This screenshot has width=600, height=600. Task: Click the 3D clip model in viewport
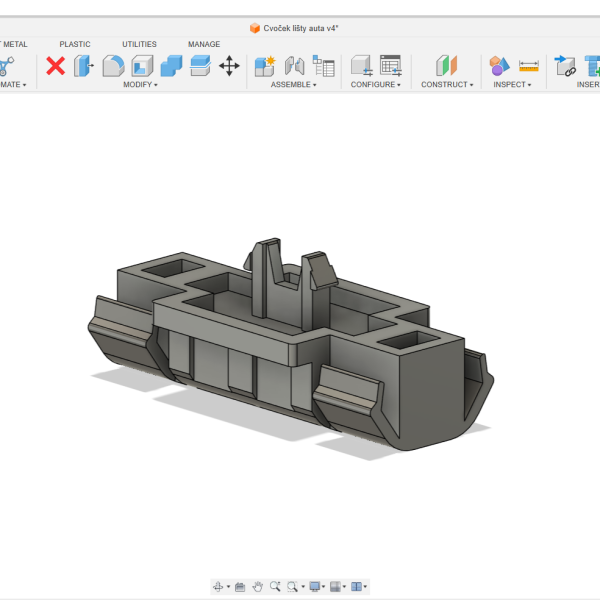coord(291,344)
